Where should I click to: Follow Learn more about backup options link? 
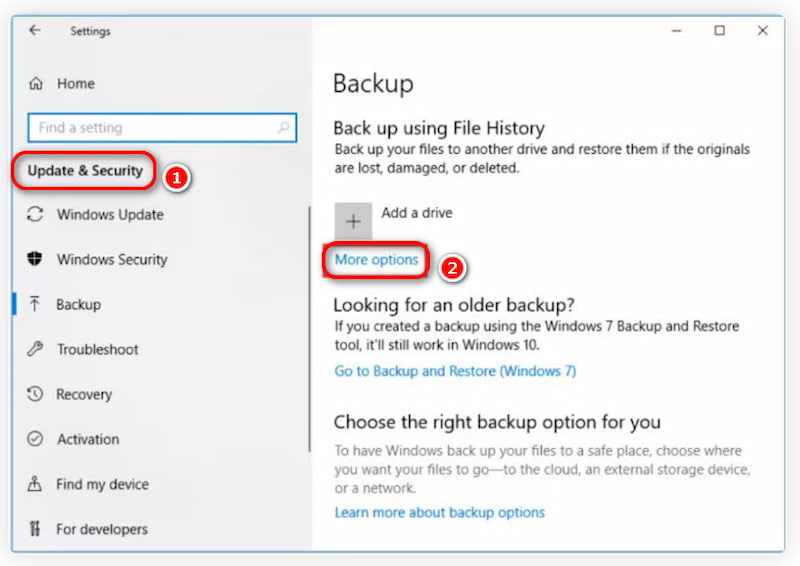click(440, 512)
